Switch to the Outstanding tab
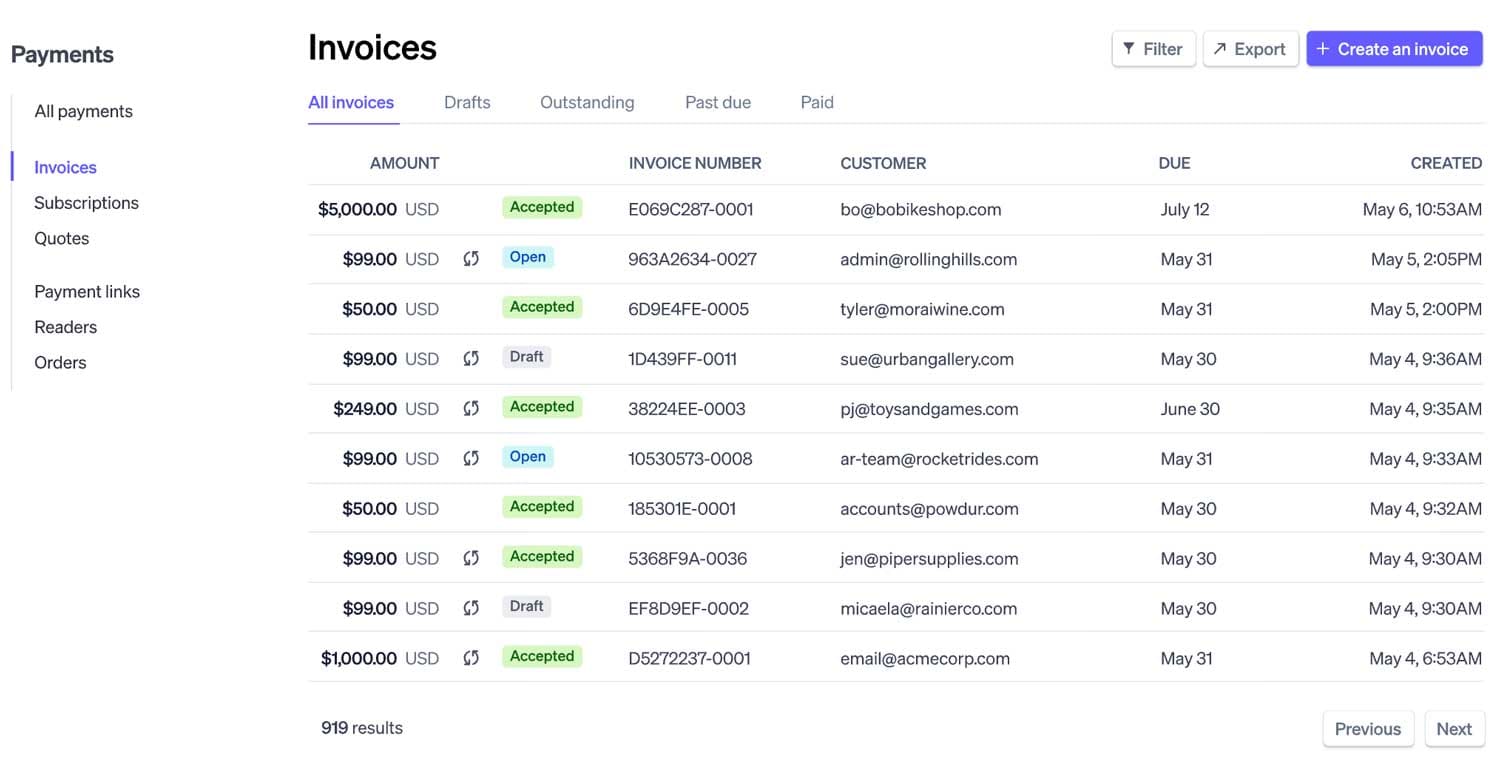 (587, 102)
